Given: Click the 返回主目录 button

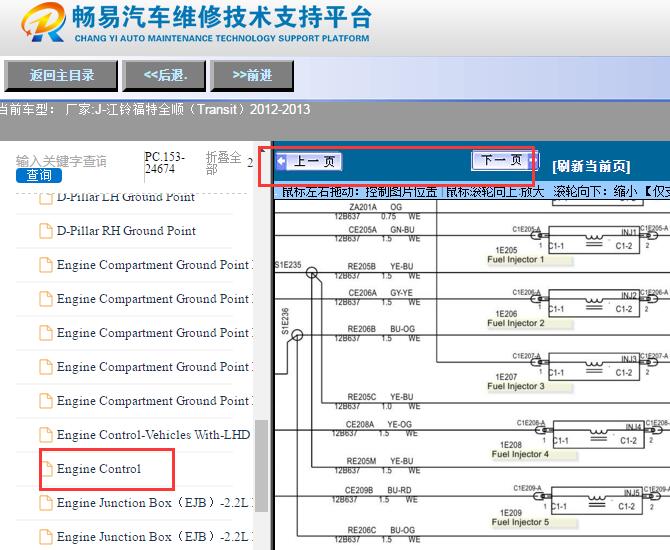Looking at the screenshot, I should pyautogui.click(x=61, y=76).
